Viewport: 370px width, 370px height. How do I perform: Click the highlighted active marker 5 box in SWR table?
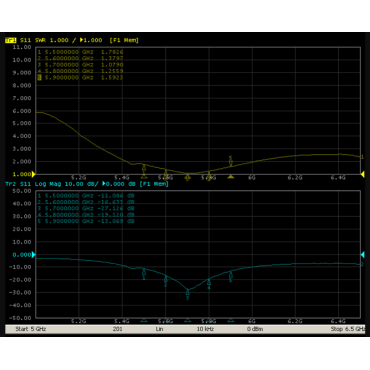[39, 78]
